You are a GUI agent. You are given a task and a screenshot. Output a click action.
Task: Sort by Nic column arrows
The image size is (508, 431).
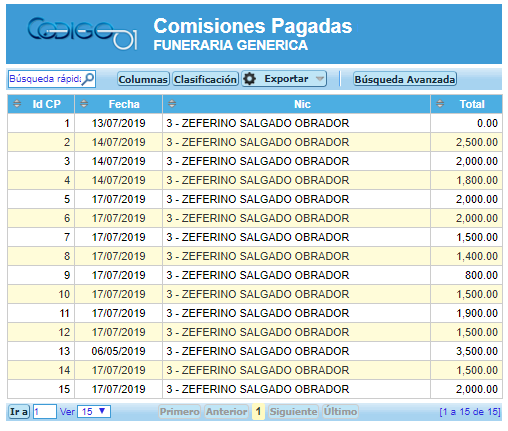[x=172, y=104]
